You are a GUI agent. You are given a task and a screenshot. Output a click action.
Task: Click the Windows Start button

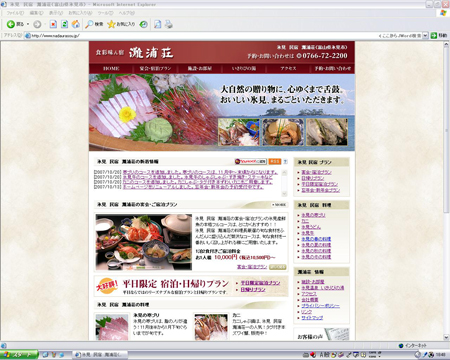coord(19,355)
